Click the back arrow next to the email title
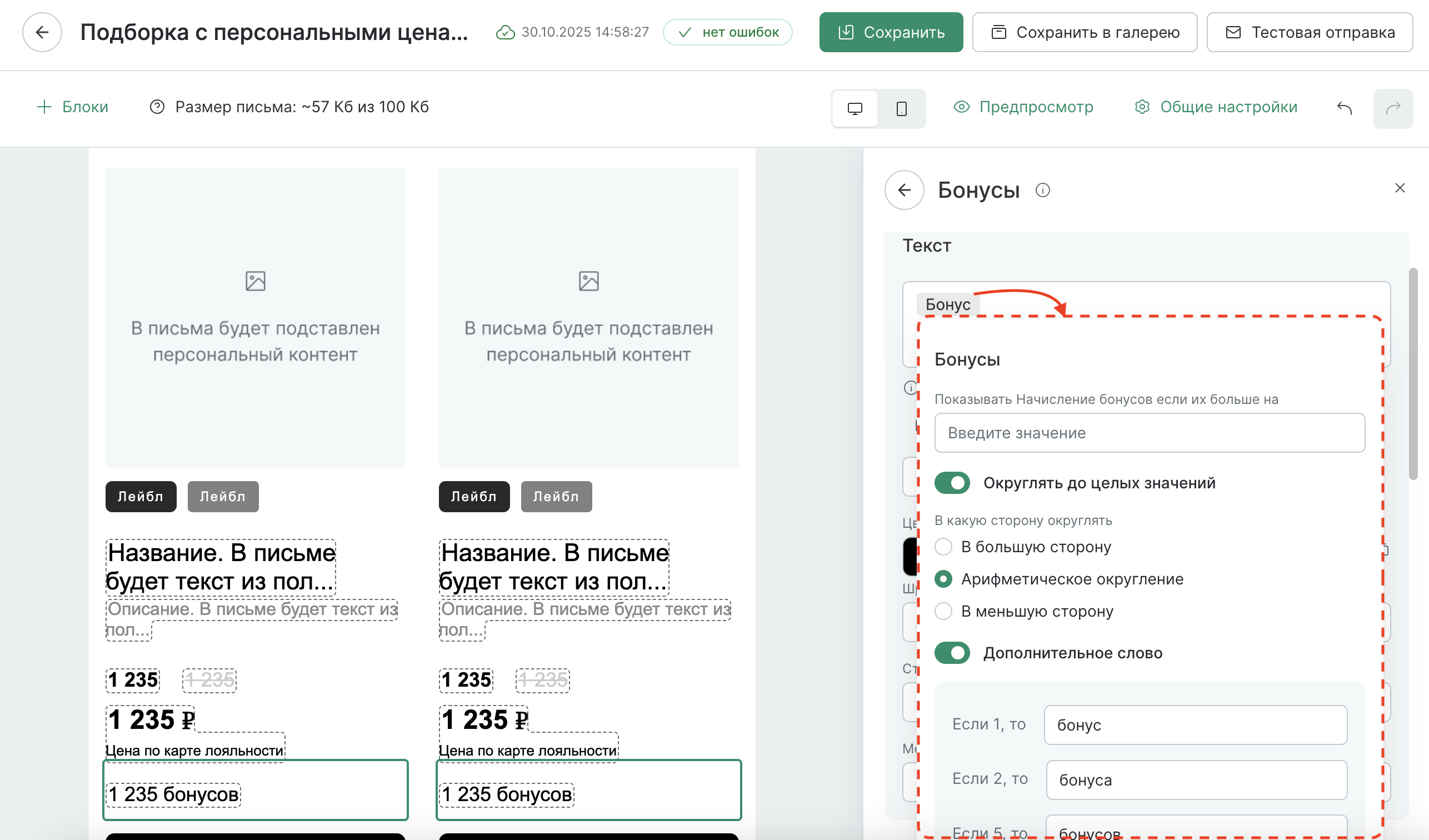This screenshot has width=1429, height=840. pyautogui.click(x=42, y=32)
